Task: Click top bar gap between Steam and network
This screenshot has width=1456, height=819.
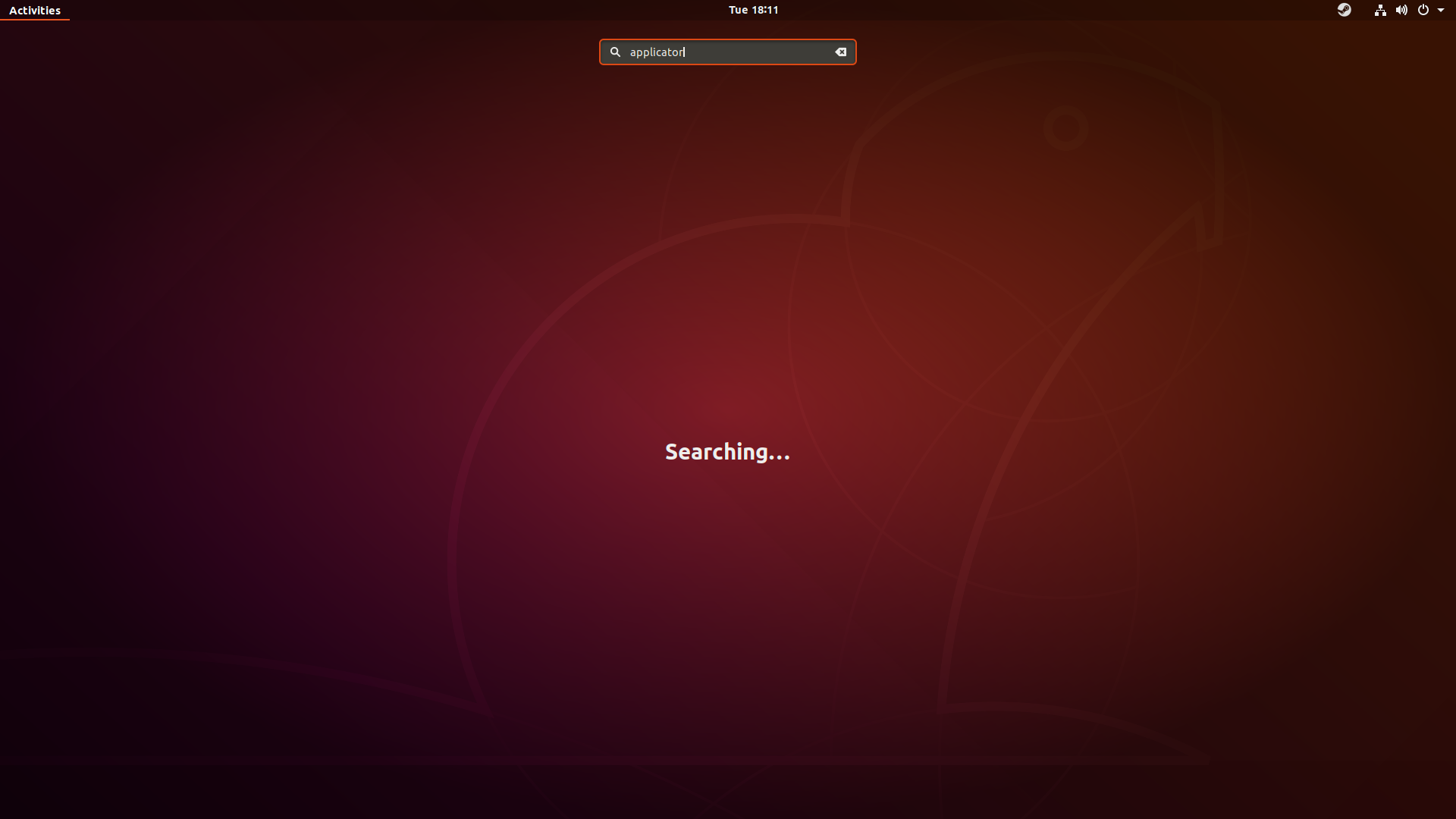Action: click(x=1362, y=10)
